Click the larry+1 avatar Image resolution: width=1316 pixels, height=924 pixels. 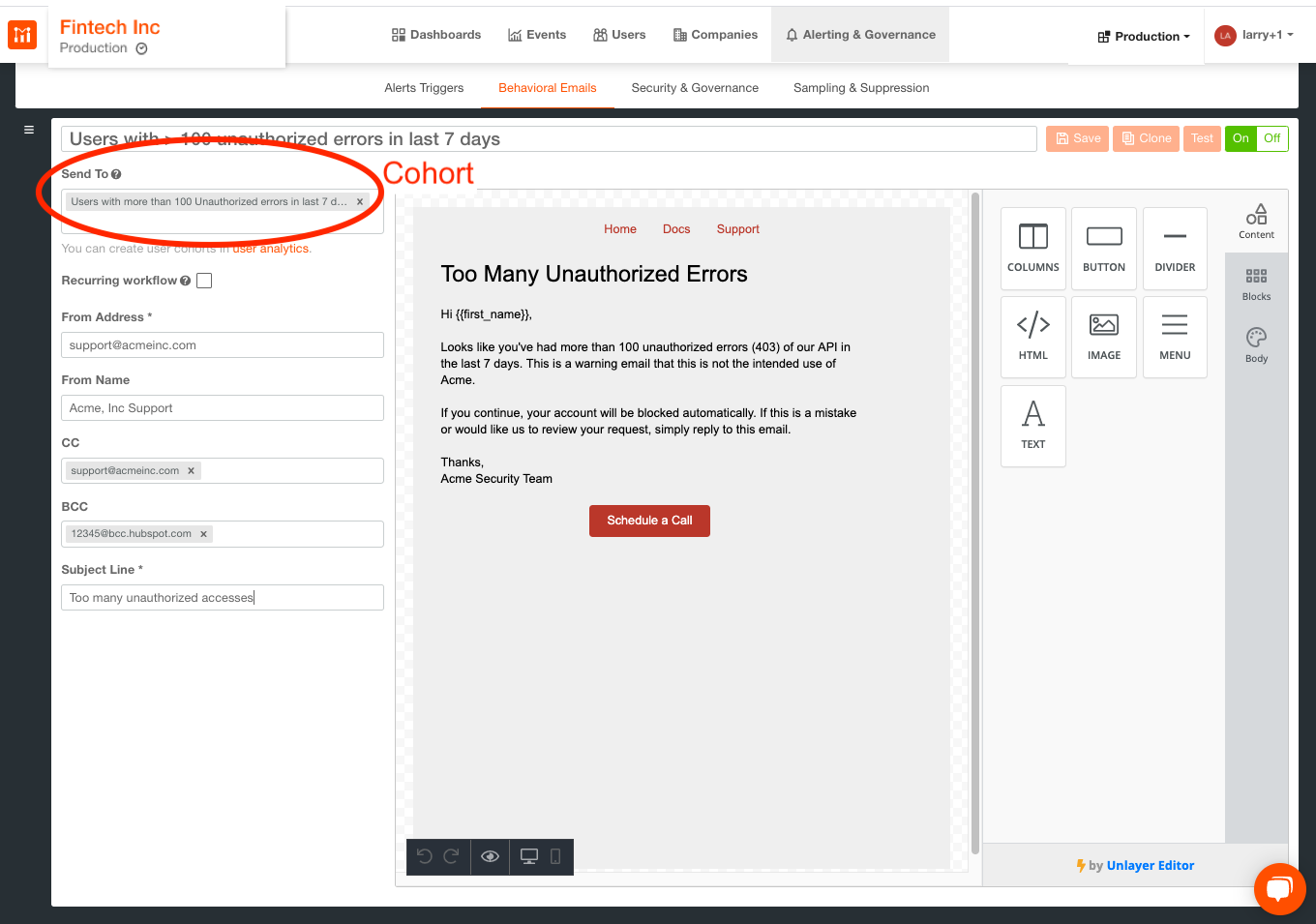[x=1225, y=36]
